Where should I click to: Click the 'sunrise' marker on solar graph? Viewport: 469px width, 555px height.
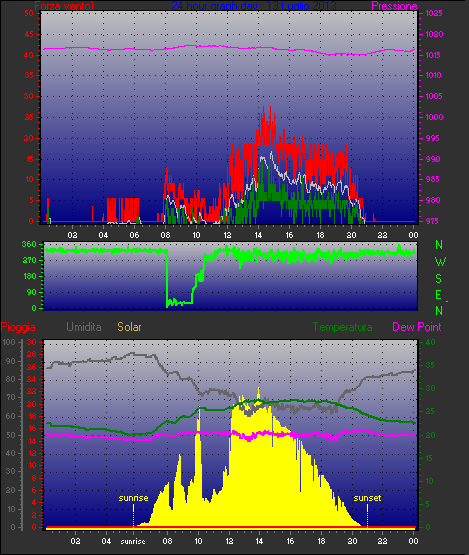[x=133, y=498]
